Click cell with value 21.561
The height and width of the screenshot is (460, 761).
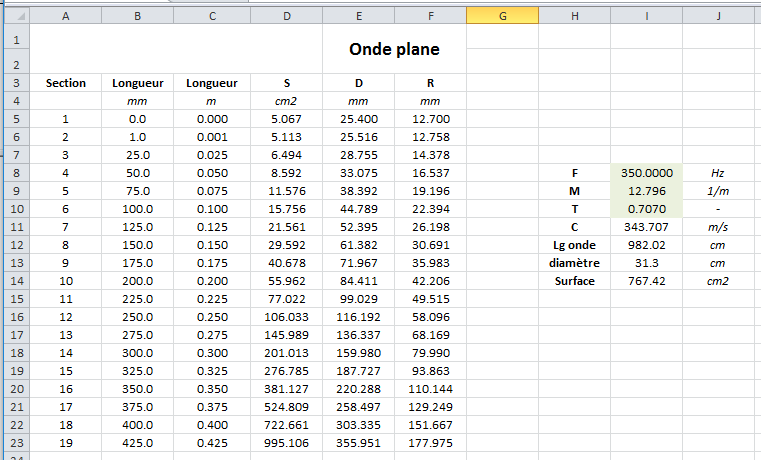(287, 227)
